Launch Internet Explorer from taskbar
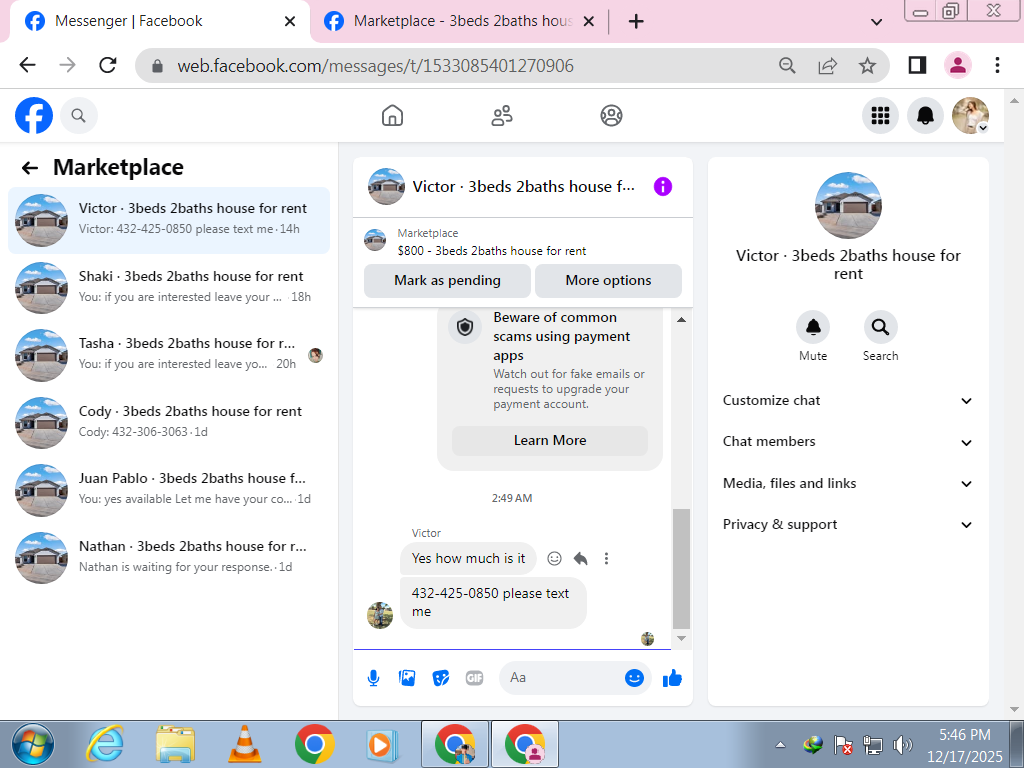1024x768 pixels. click(104, 744)
